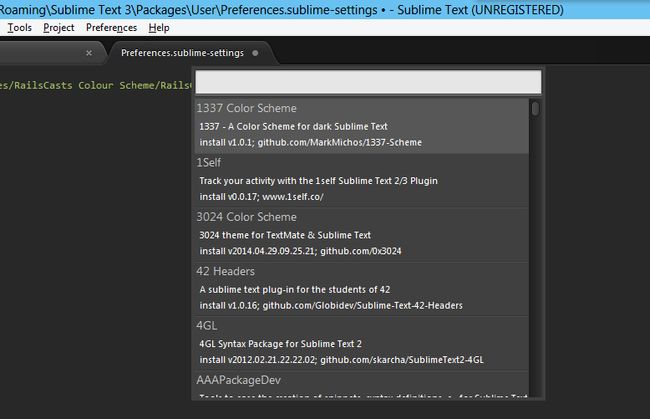Click the github.com/skarcha/SublimeText2-4GL line
This screenshot has width=650, height=419.
click(341, 359)
